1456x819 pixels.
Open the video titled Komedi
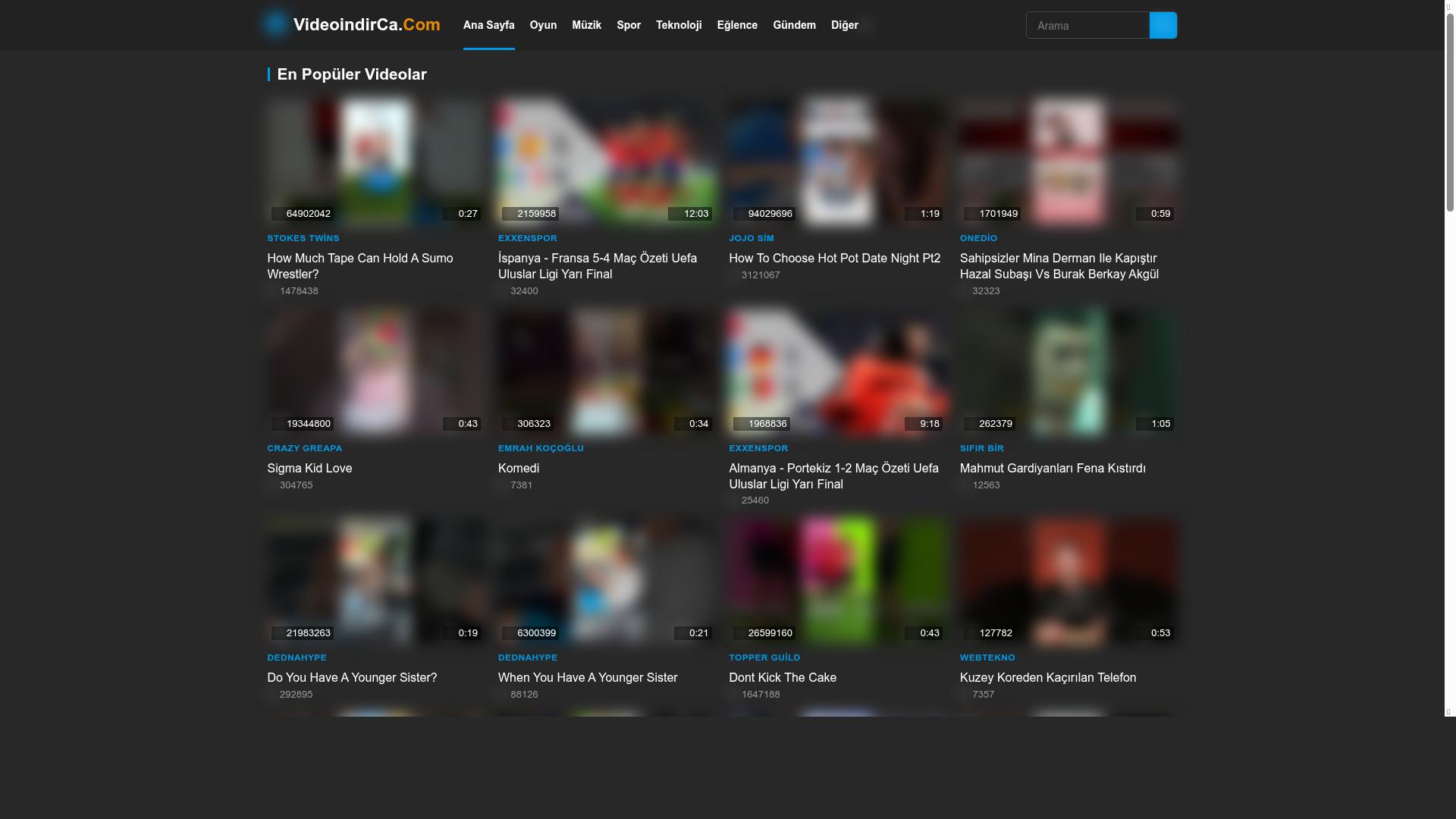click(x=518, y=468)
